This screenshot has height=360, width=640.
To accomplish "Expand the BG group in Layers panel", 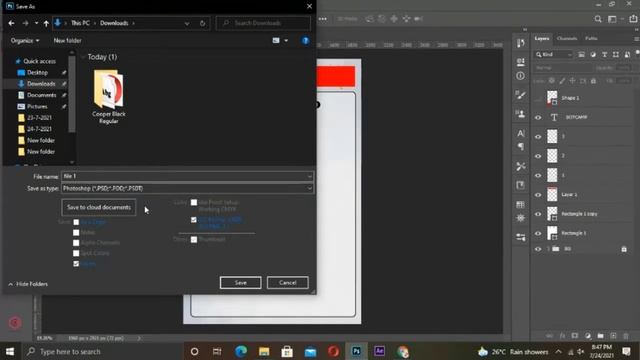I will pos(548,249).
